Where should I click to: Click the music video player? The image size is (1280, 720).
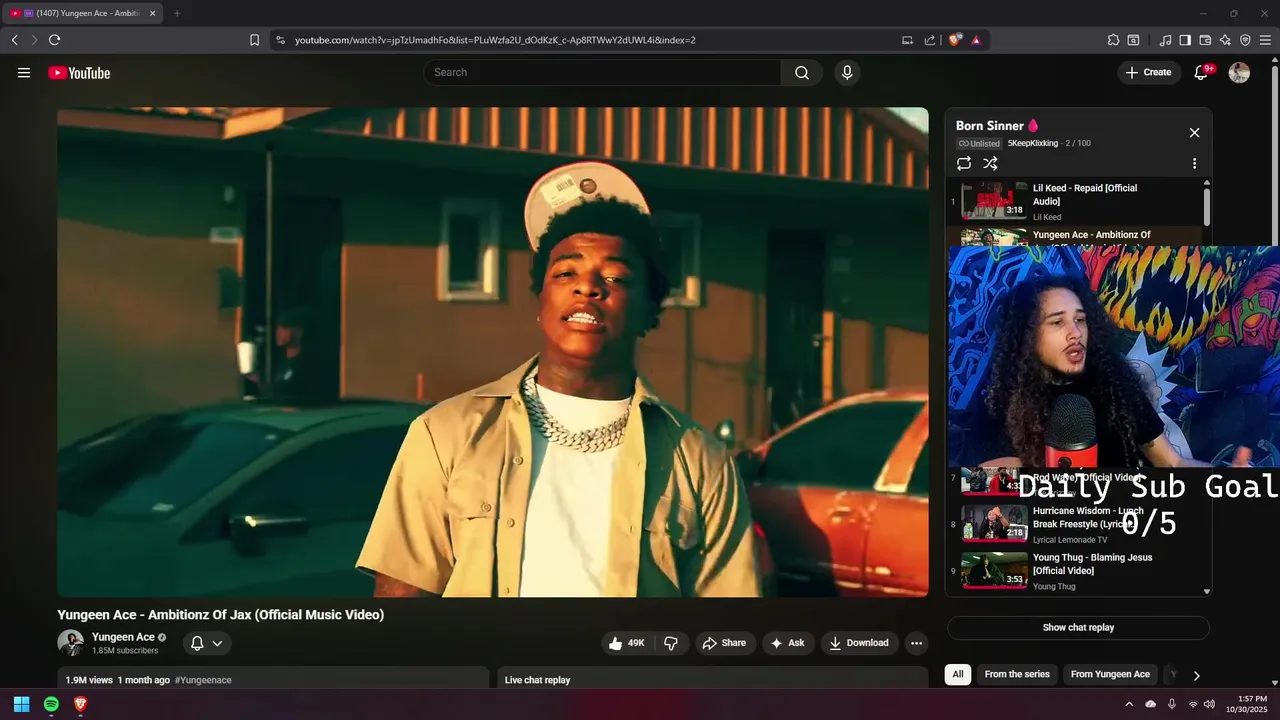point(493,352)
